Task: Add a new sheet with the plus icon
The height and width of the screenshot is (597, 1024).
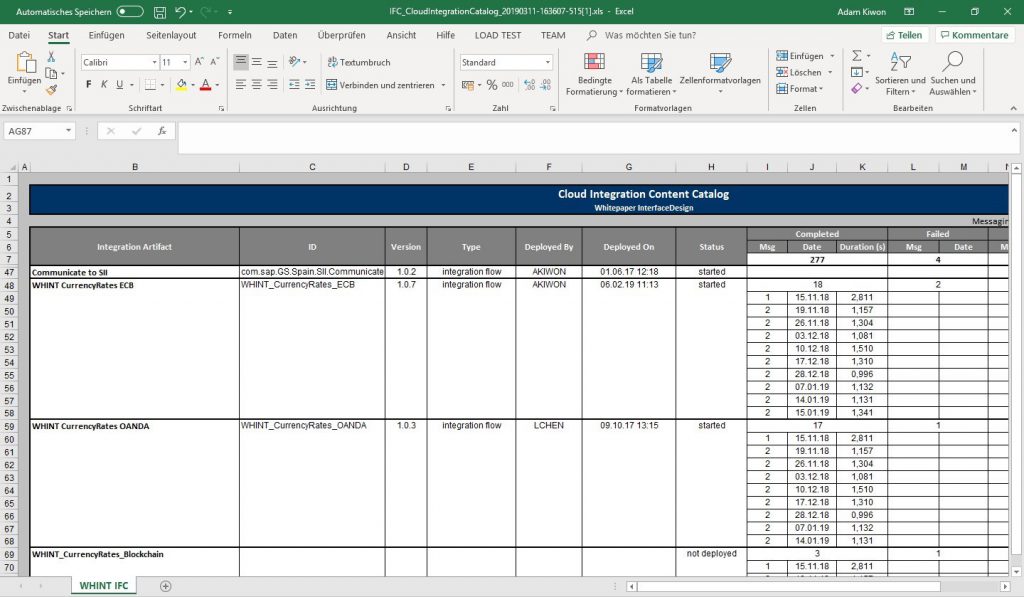Action: click(166, 586)
